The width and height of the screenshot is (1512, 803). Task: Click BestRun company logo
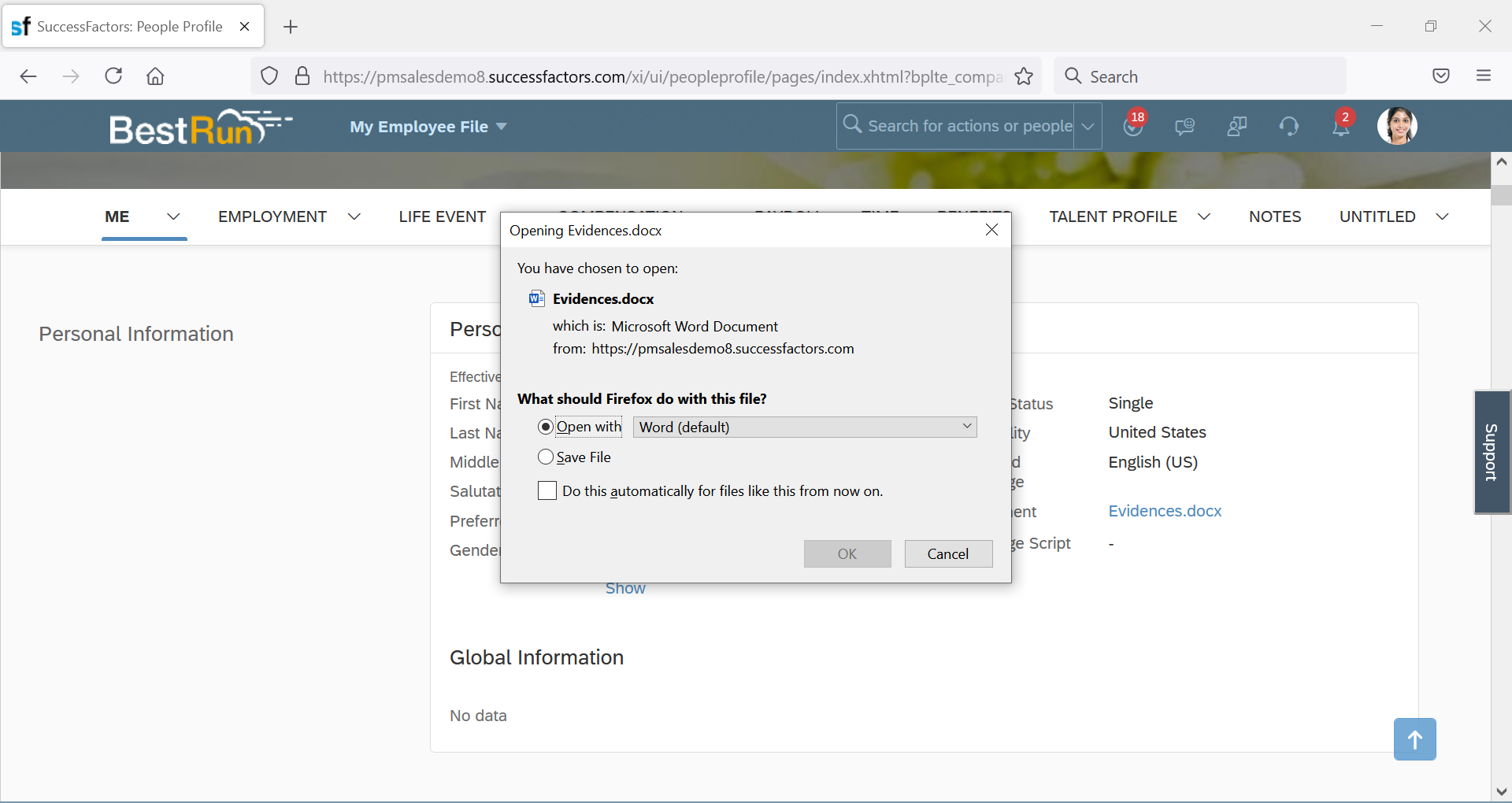click(202, 127)
